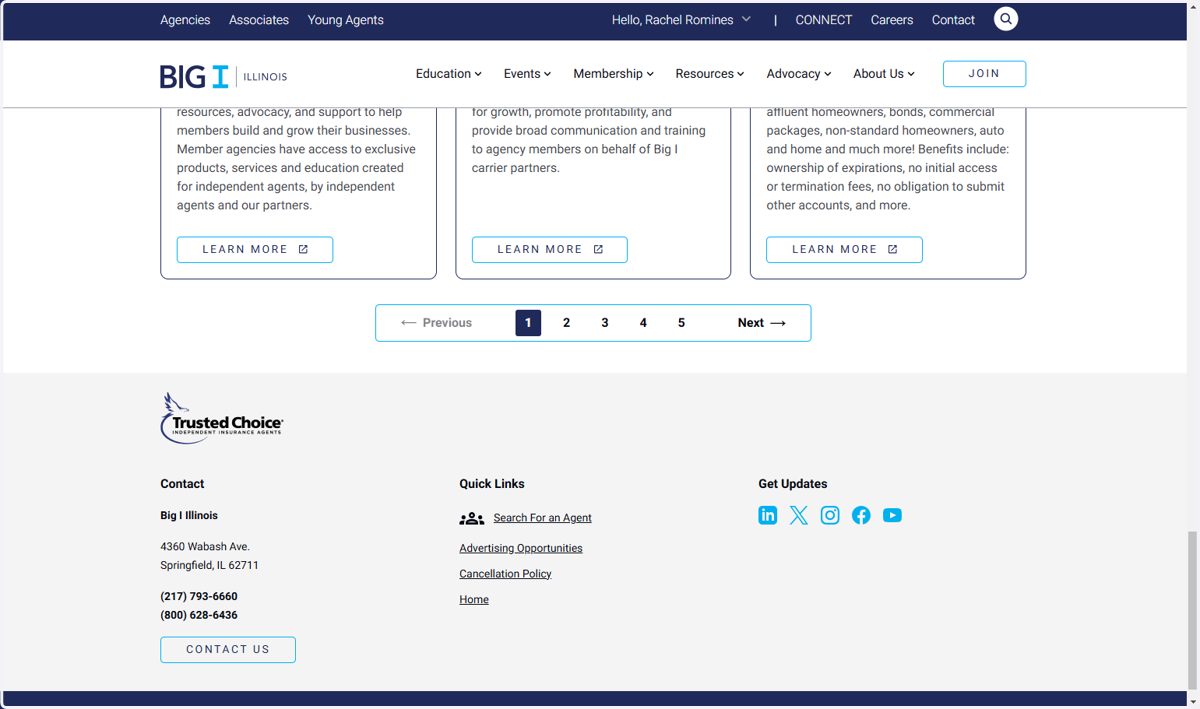
Task: Open the Young Agents top menu item
Action: click(x=345, y=20)
